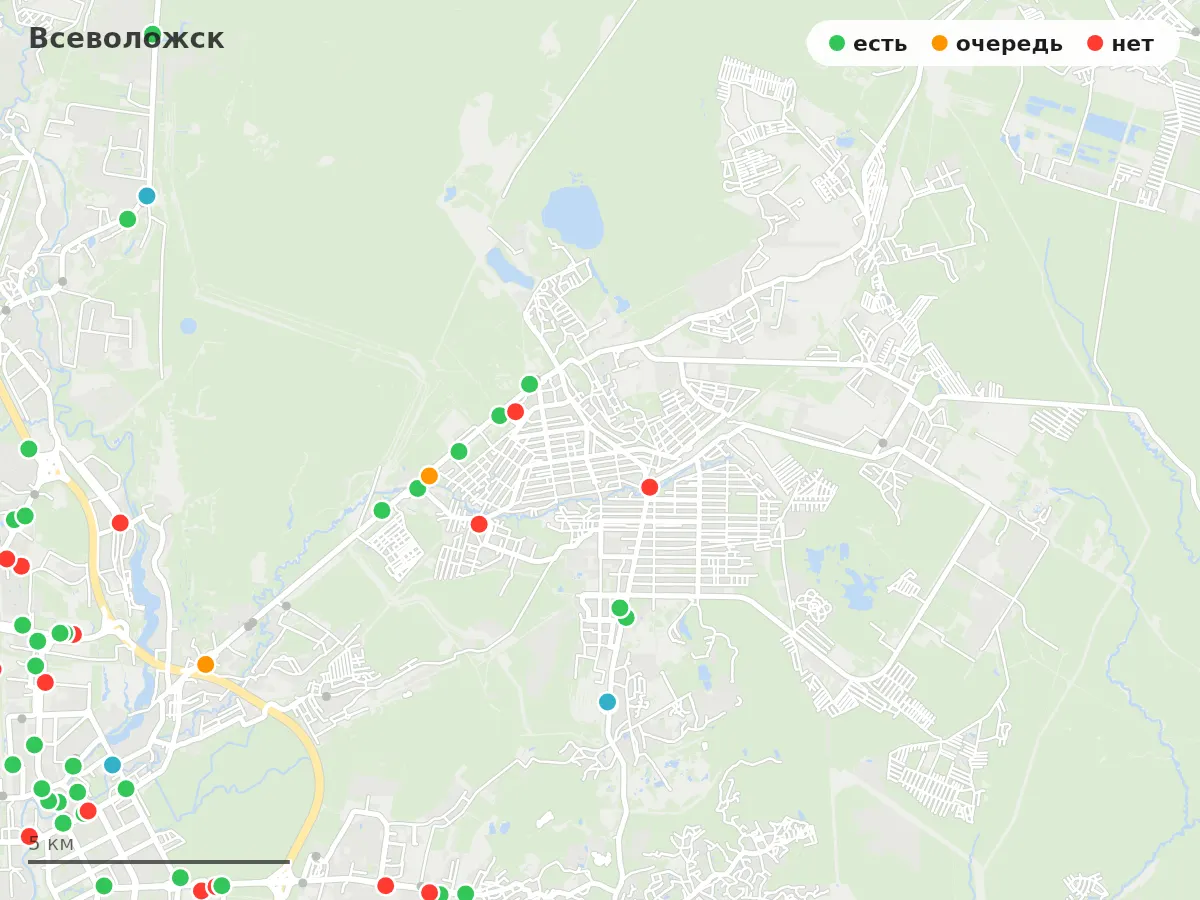Open the red marker at the river crossing in town

tap(650, 487)
